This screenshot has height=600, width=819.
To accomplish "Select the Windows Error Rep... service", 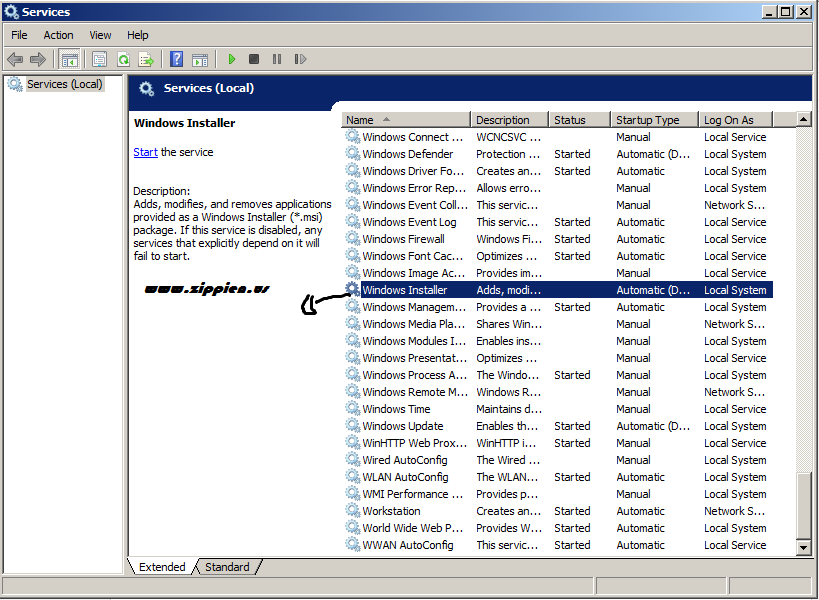I will pos(558,188).
